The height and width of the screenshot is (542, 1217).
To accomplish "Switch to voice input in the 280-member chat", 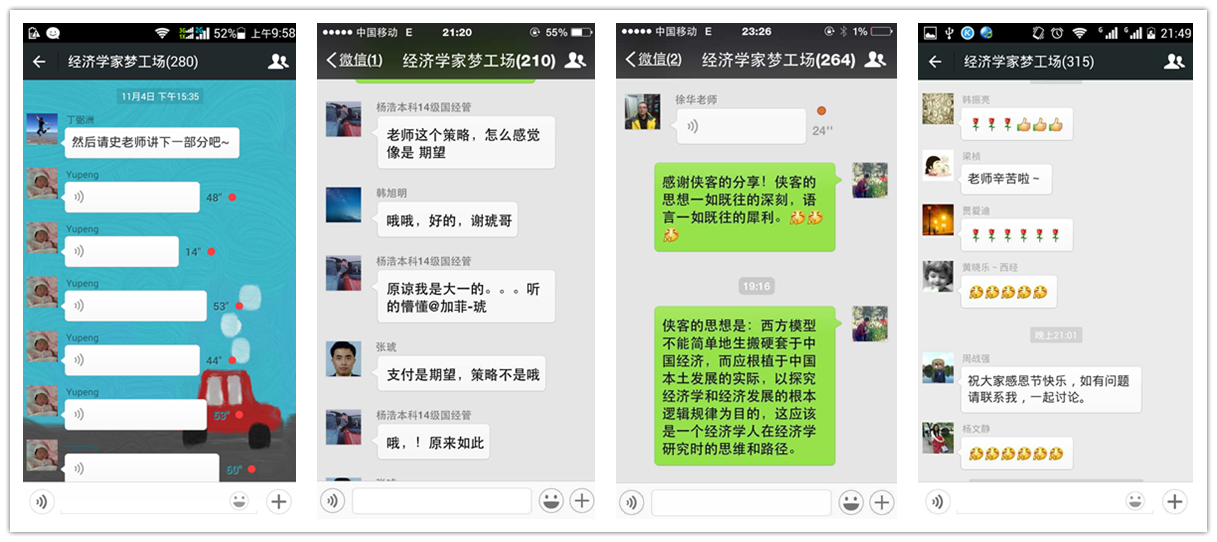I will [41, 501].
